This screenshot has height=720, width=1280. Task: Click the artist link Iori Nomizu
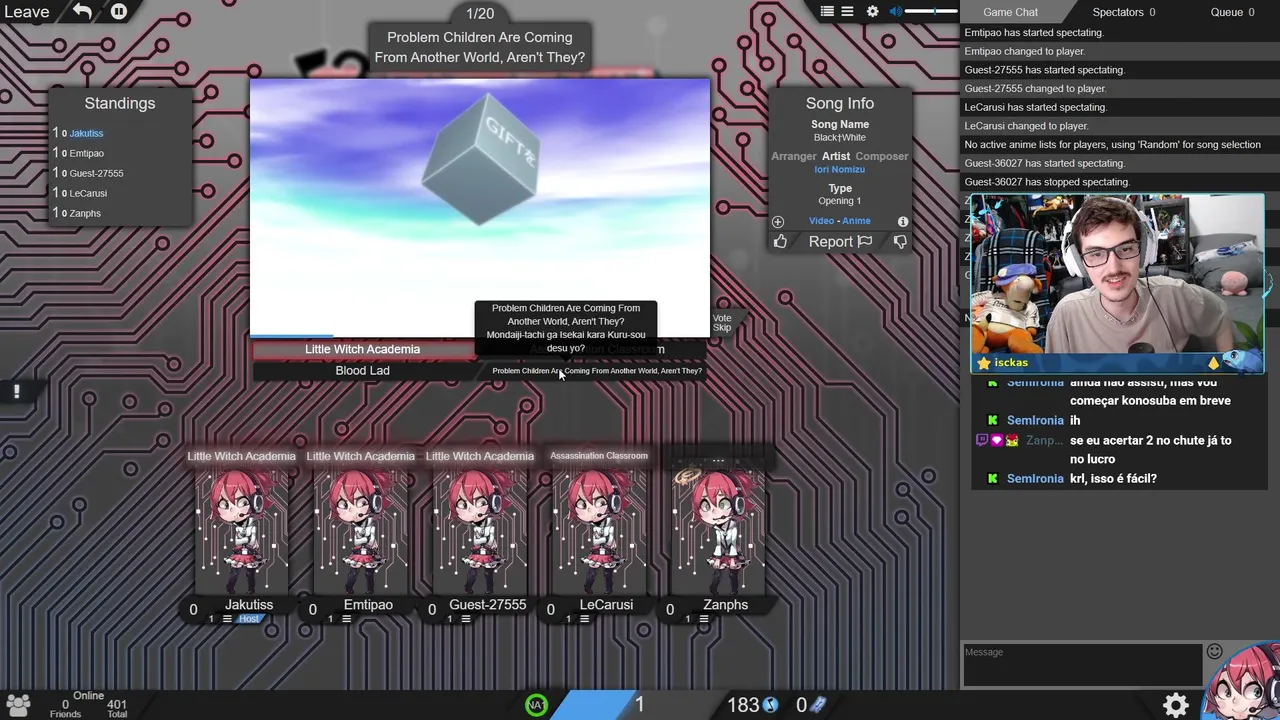839,170
